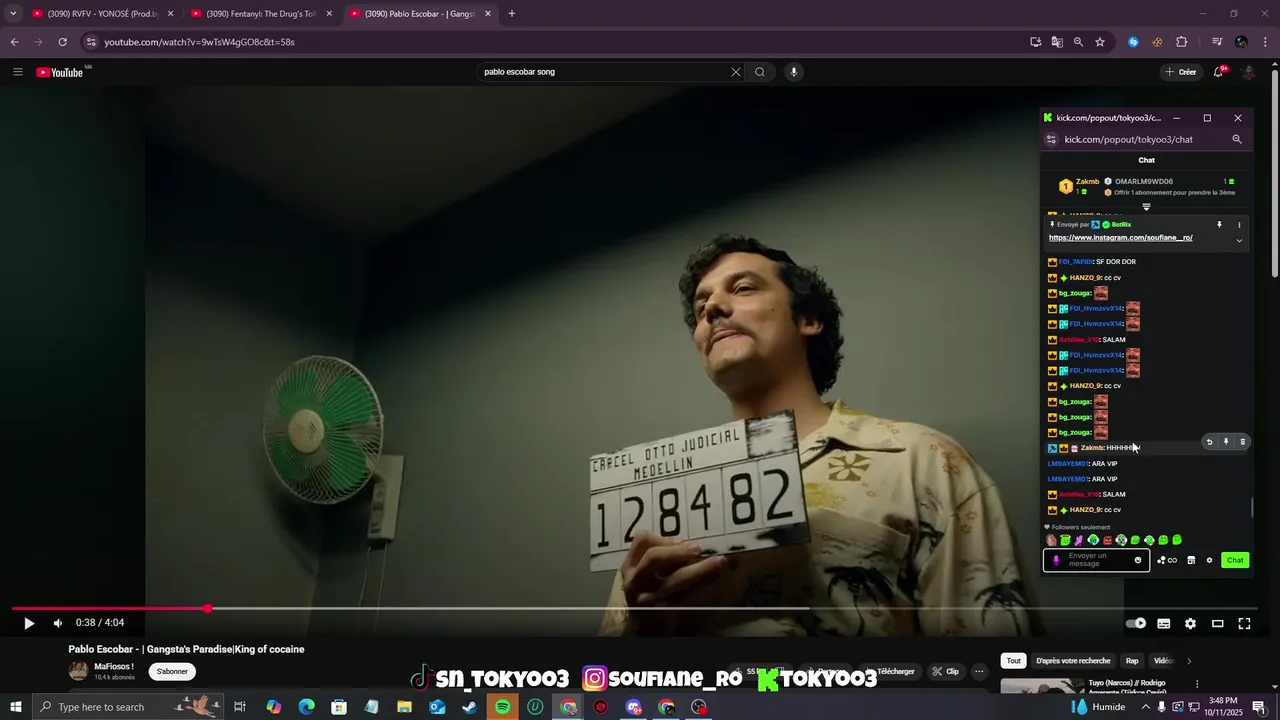Open YouTube hamburger guide menu
Image resolution: width=1280 pixels, height=720 pixels.
point(18,72)
